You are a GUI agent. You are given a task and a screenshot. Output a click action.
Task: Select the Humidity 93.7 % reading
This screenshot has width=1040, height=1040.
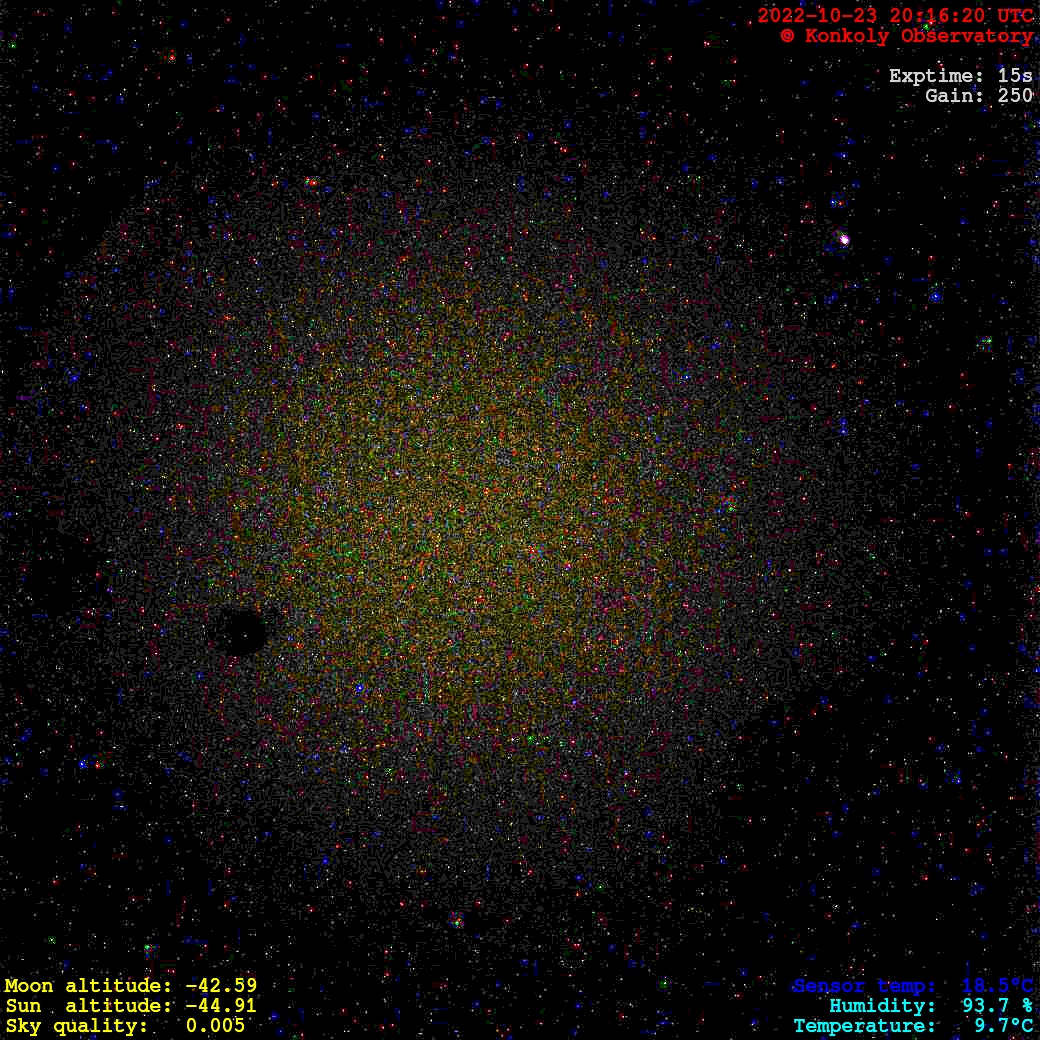(x=930, y=1006)
